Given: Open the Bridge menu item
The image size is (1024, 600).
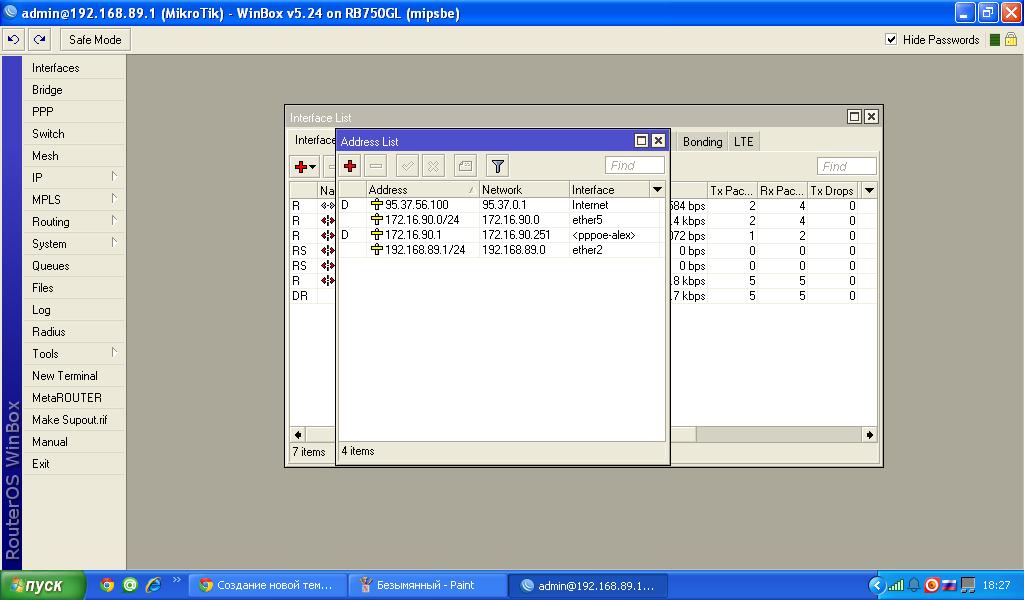Looking at the screenshot, I should [x=47, y=90].
